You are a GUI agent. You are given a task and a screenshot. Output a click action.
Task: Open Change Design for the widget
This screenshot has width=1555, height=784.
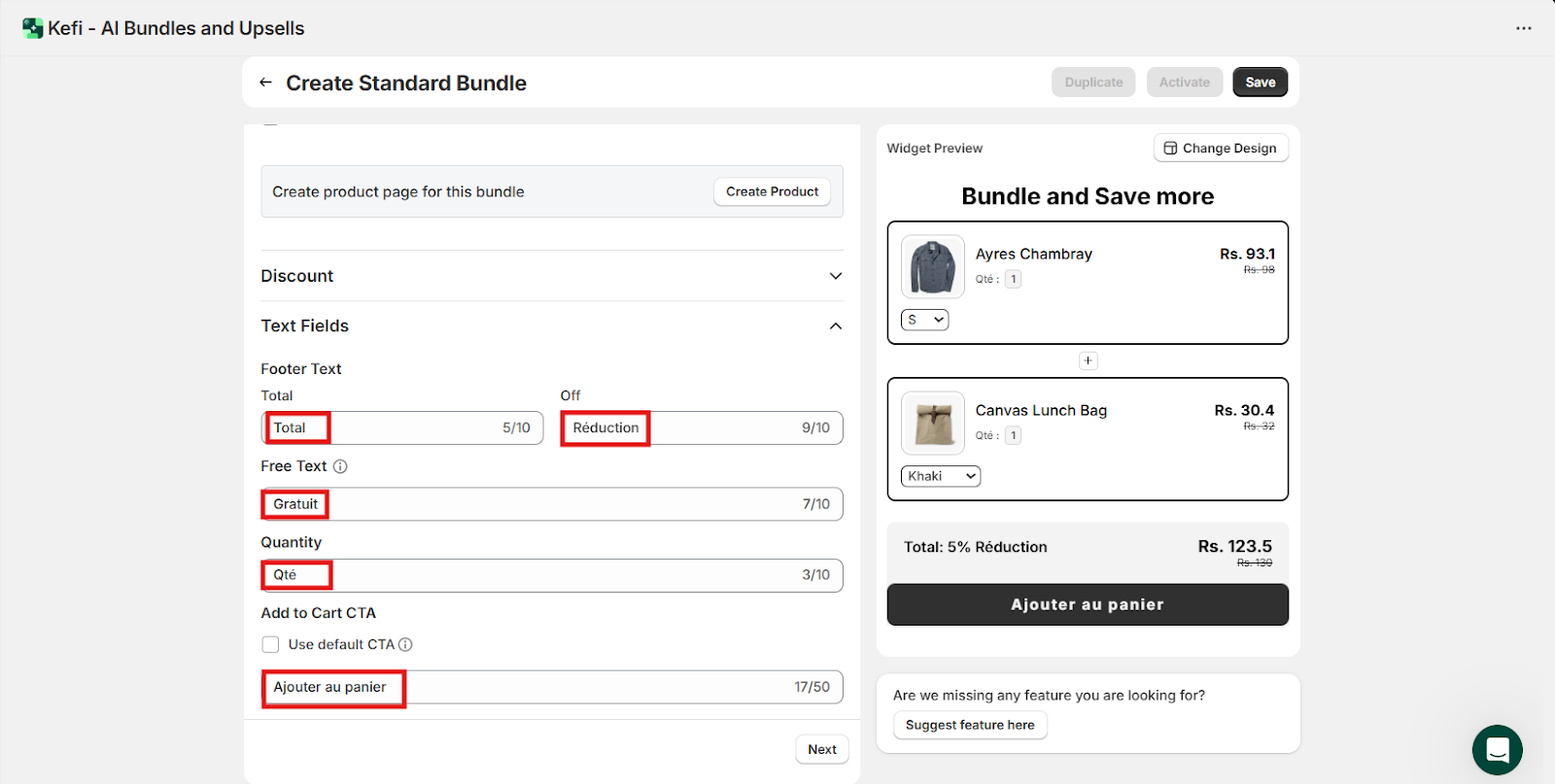[x=1220, y=148]
